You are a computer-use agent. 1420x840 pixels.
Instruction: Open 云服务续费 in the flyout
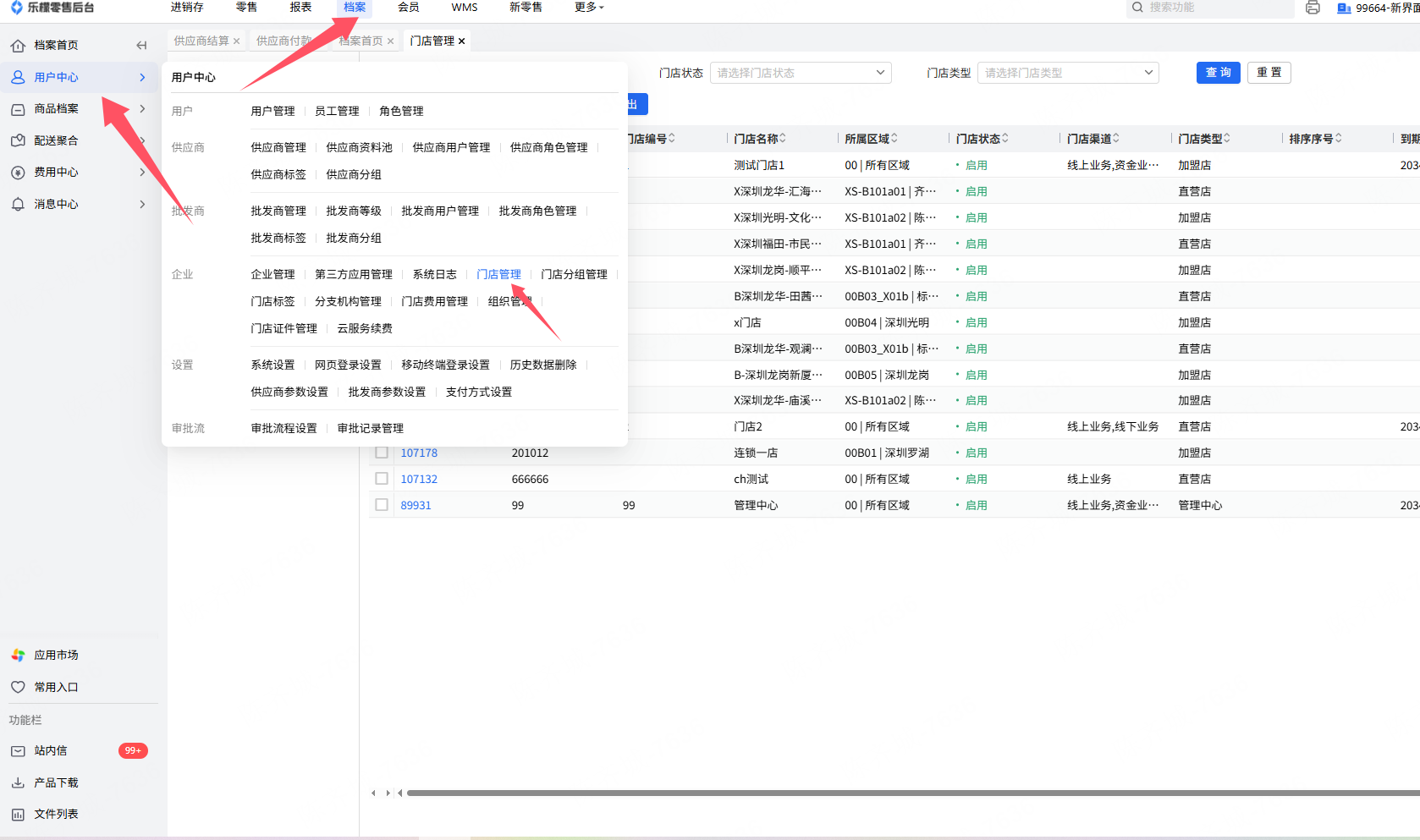pyautogui.click(x=365, y=329)
